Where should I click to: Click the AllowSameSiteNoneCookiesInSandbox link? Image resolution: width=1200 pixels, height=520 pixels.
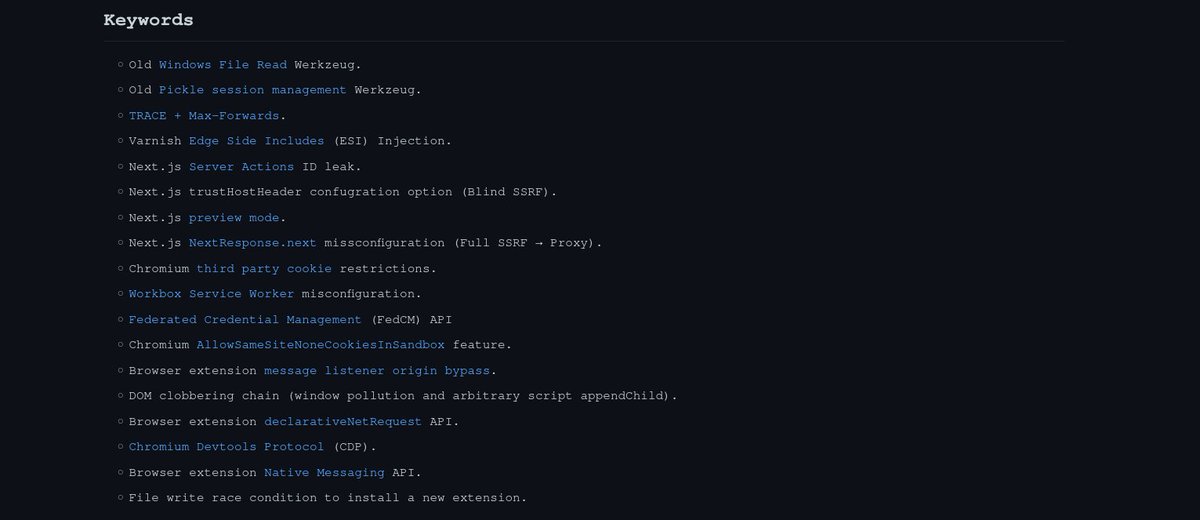(x=321, y=345)
